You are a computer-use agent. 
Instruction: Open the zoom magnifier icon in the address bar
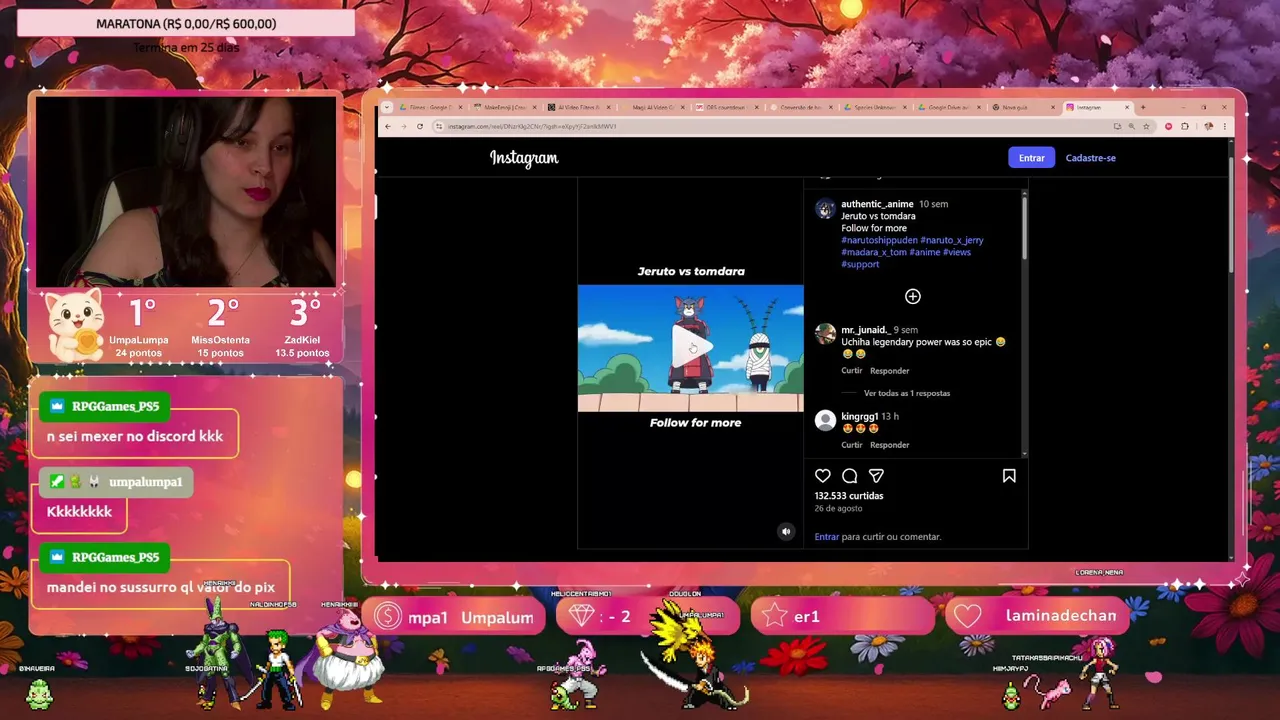pyautogui.click(x=1132, y=126)
